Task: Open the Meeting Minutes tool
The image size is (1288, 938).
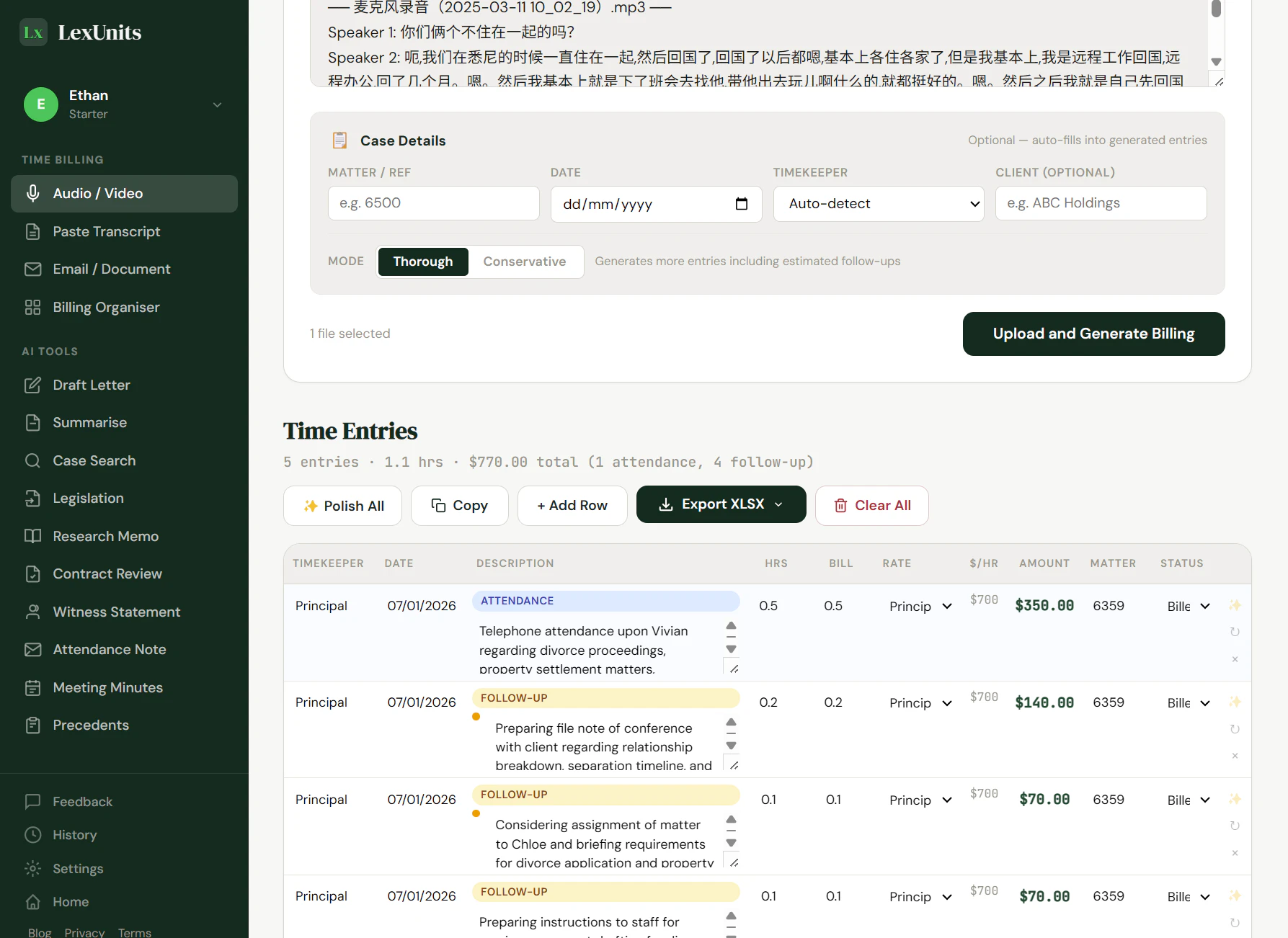Action: click(107, 687)
